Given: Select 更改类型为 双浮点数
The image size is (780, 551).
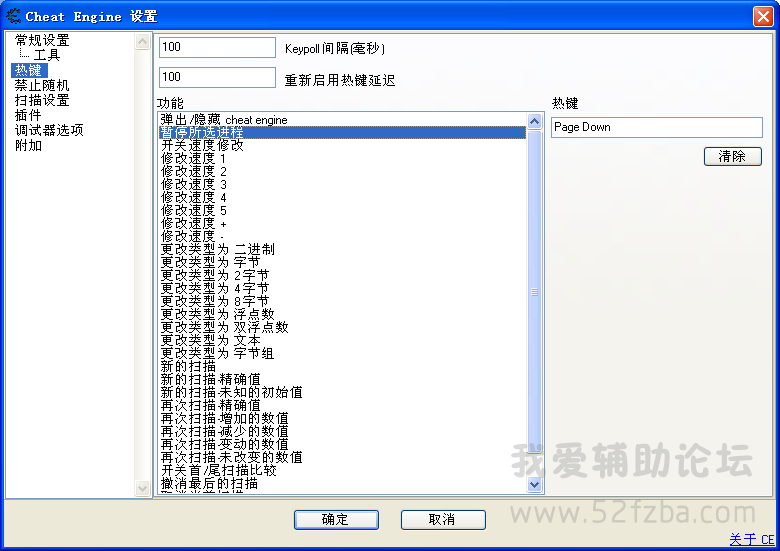Looking at the screenshot, I should click(x=342, y=327).
